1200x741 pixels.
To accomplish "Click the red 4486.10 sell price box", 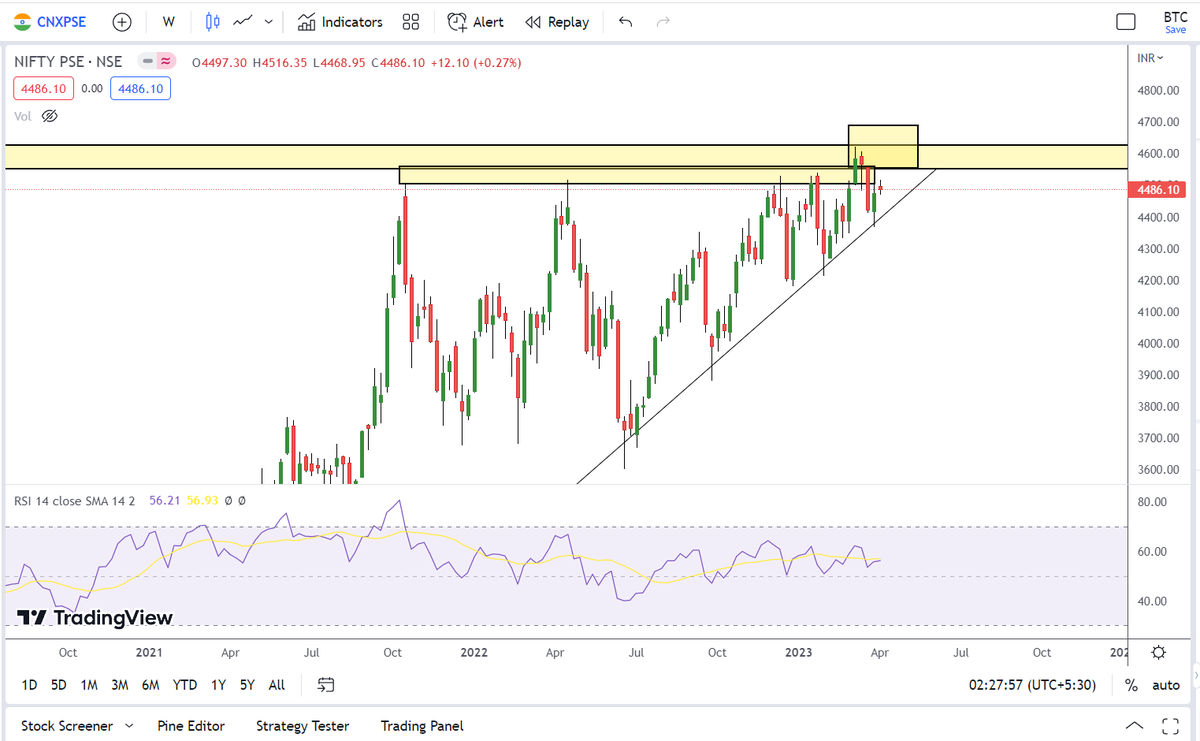I will 43,88.
